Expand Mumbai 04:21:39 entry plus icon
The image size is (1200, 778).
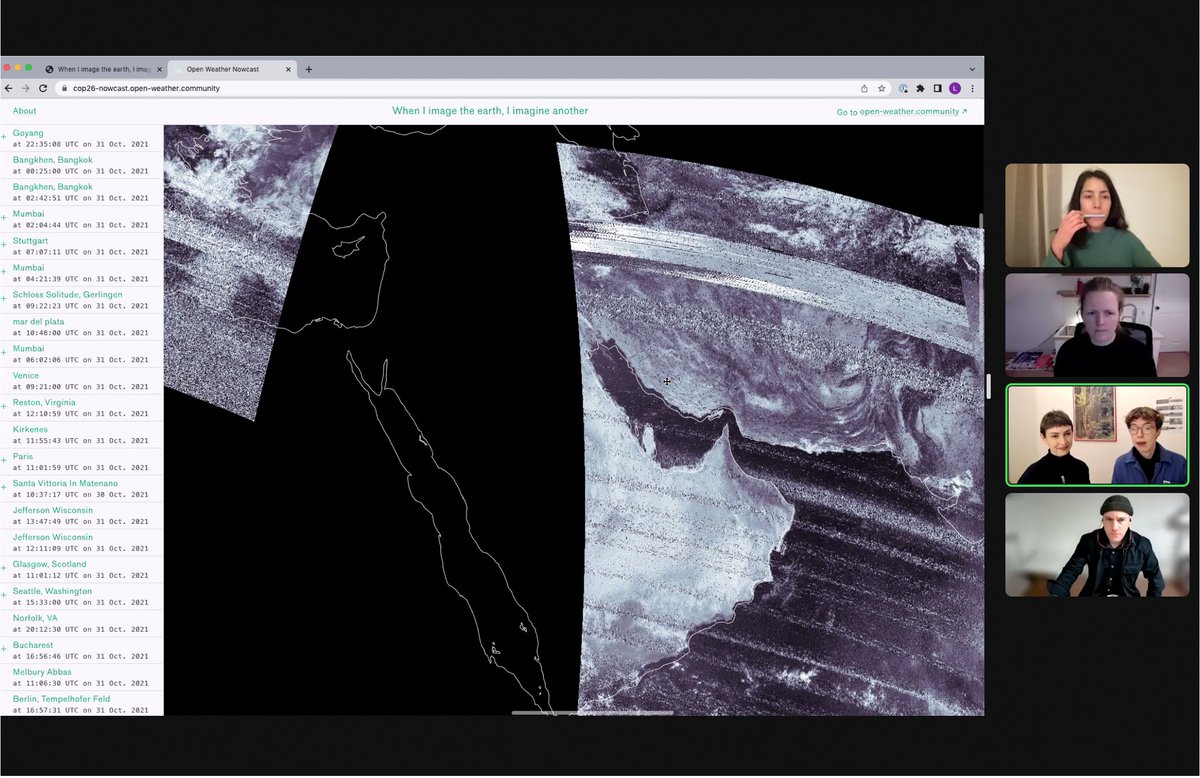(x=4, y=273)
